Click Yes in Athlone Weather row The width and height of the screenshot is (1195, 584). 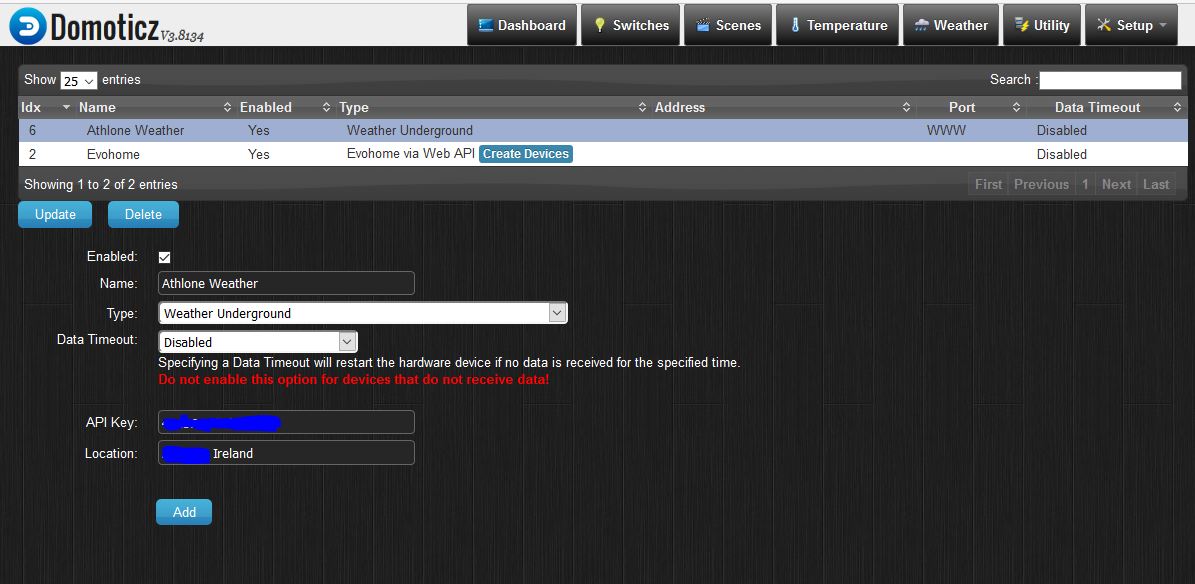pos(258,130)
